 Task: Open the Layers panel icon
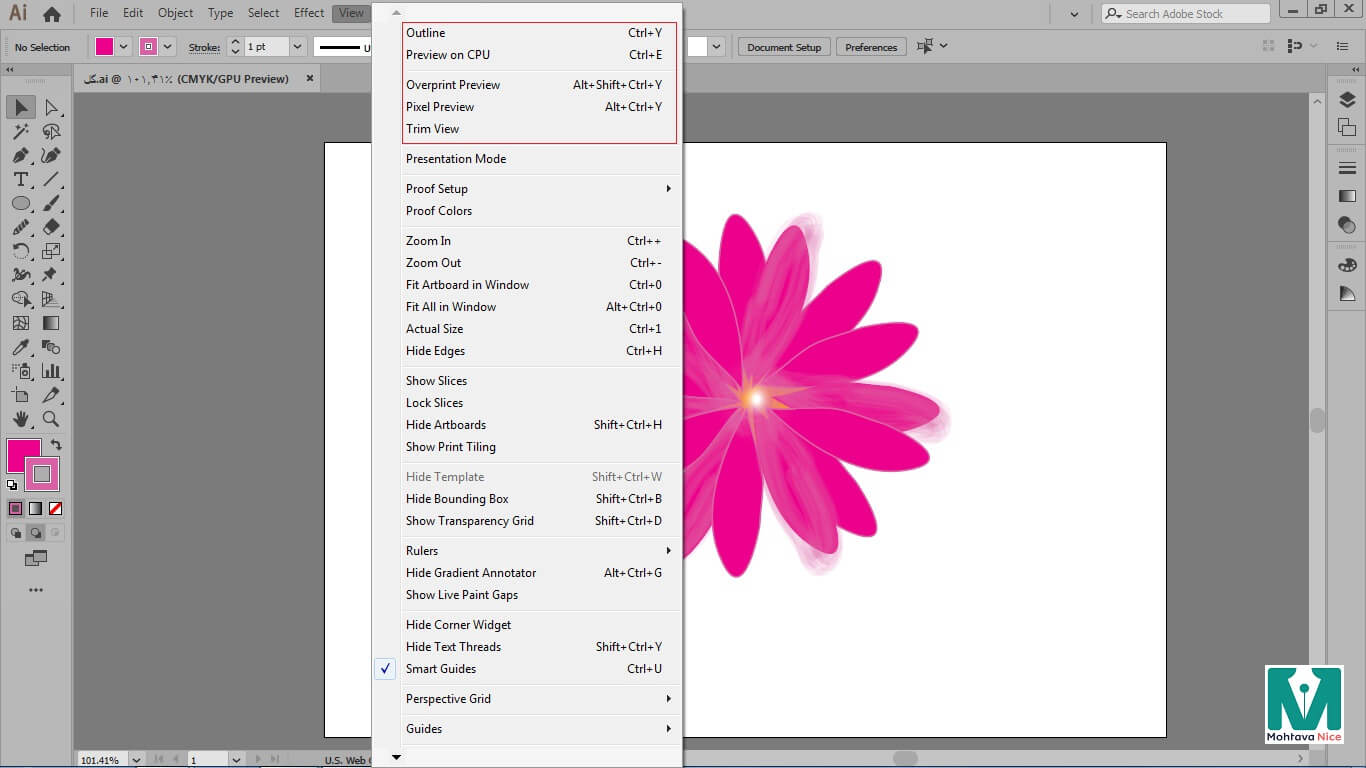coord(1347,100)
